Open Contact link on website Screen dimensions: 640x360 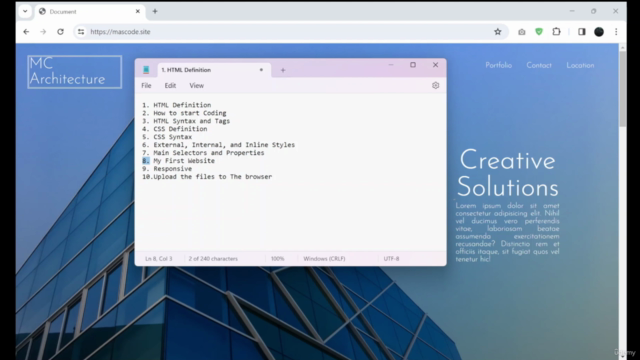click(539, 65)
